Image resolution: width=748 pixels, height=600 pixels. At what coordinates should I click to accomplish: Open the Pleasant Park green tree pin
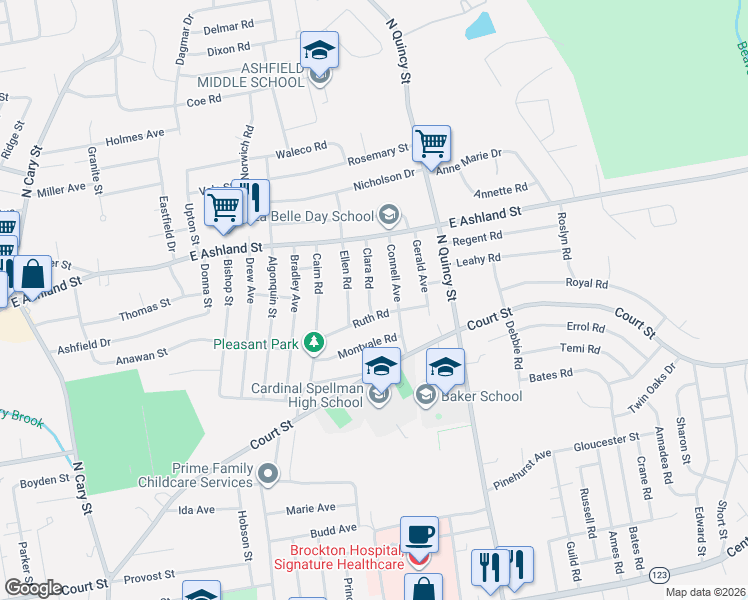[x=313, y=343]
